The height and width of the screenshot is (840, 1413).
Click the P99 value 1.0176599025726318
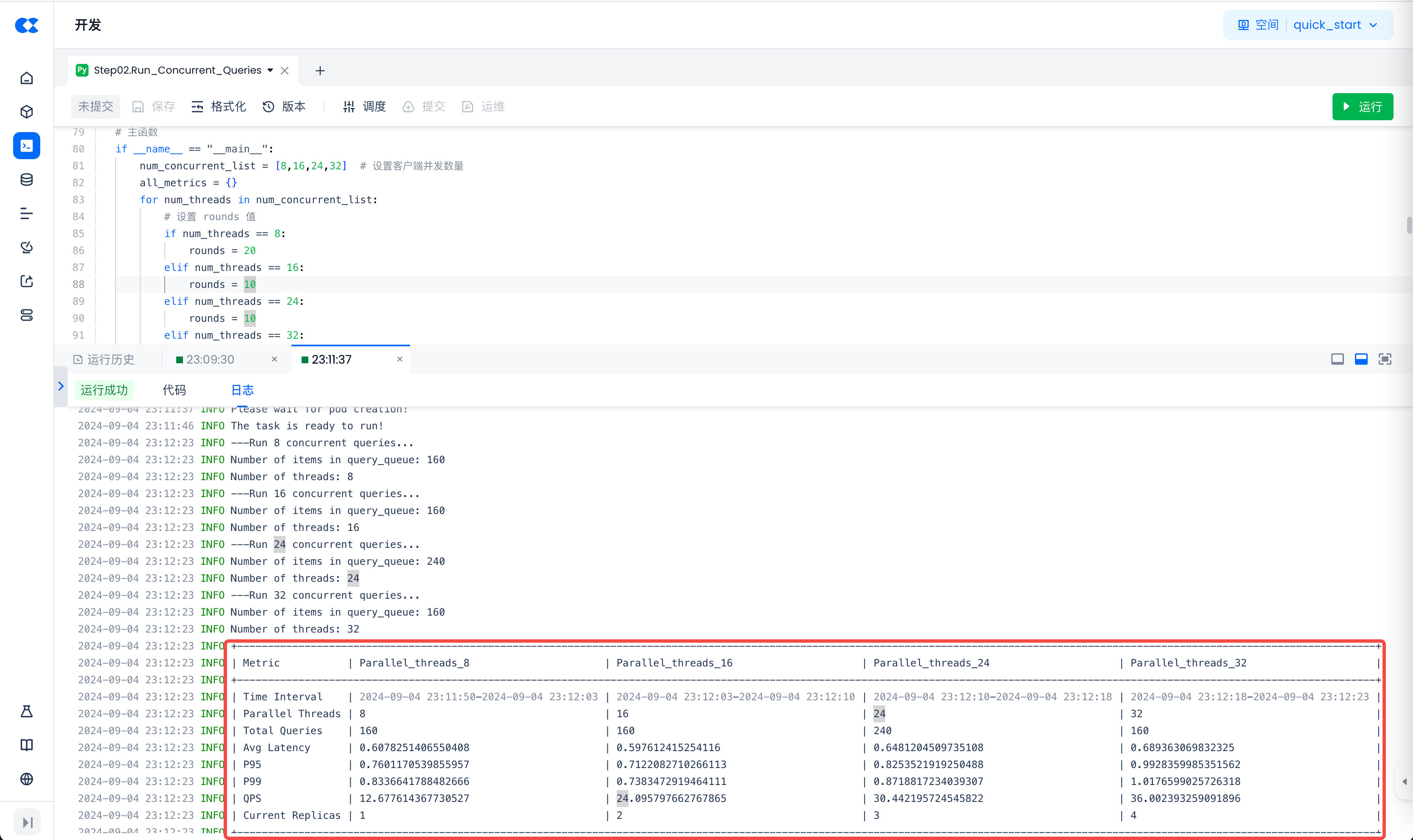1186,781
